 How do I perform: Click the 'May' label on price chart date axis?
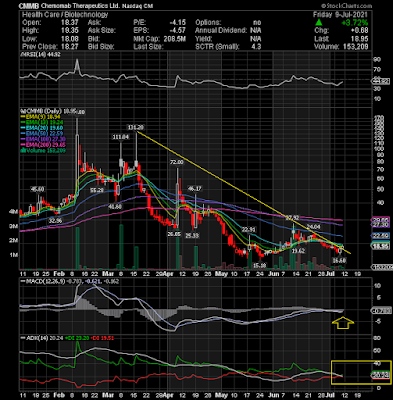tap(221, 274)
